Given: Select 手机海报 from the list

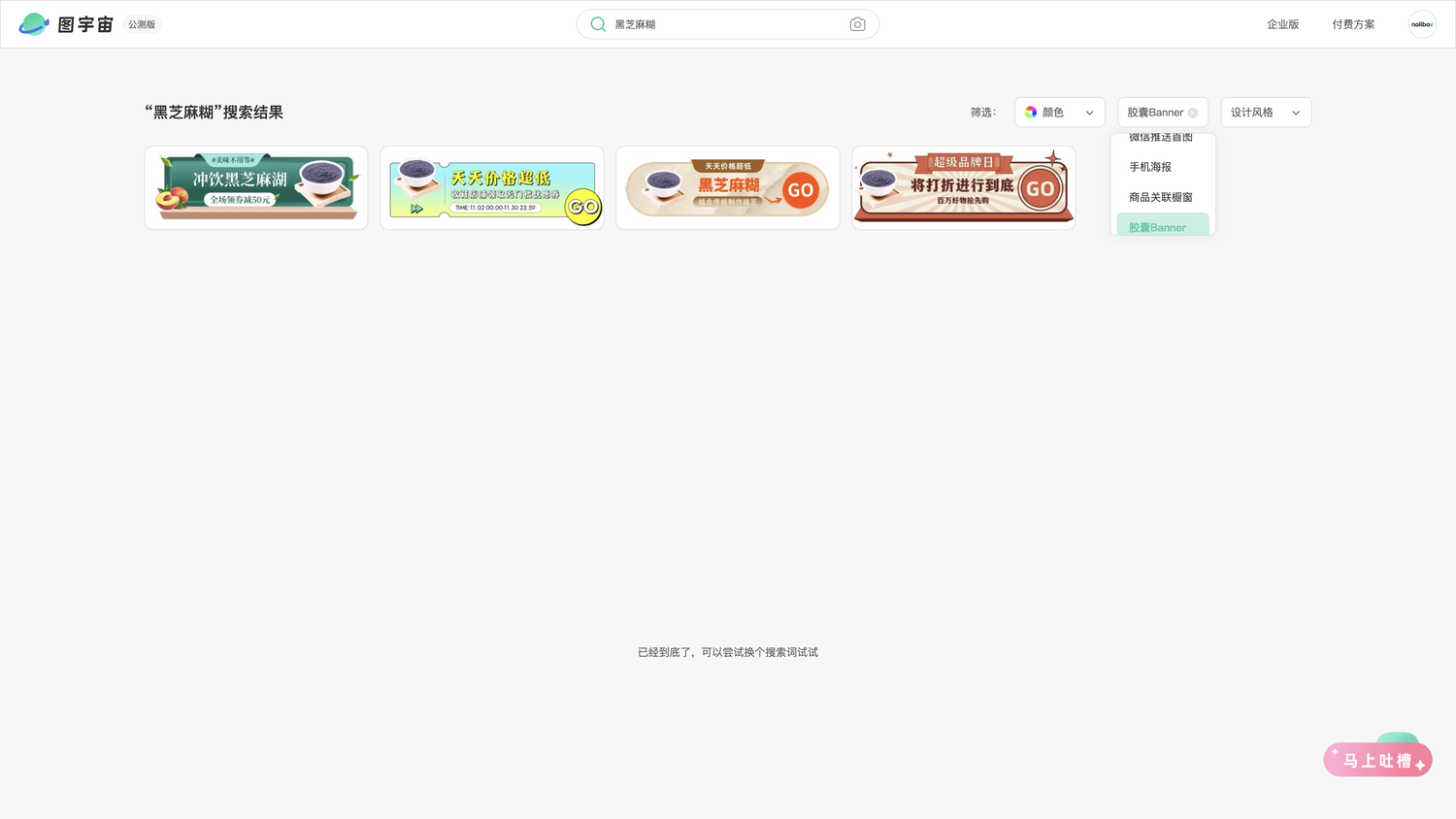Looking at the screenshot, I should [x=1163, y=167].
